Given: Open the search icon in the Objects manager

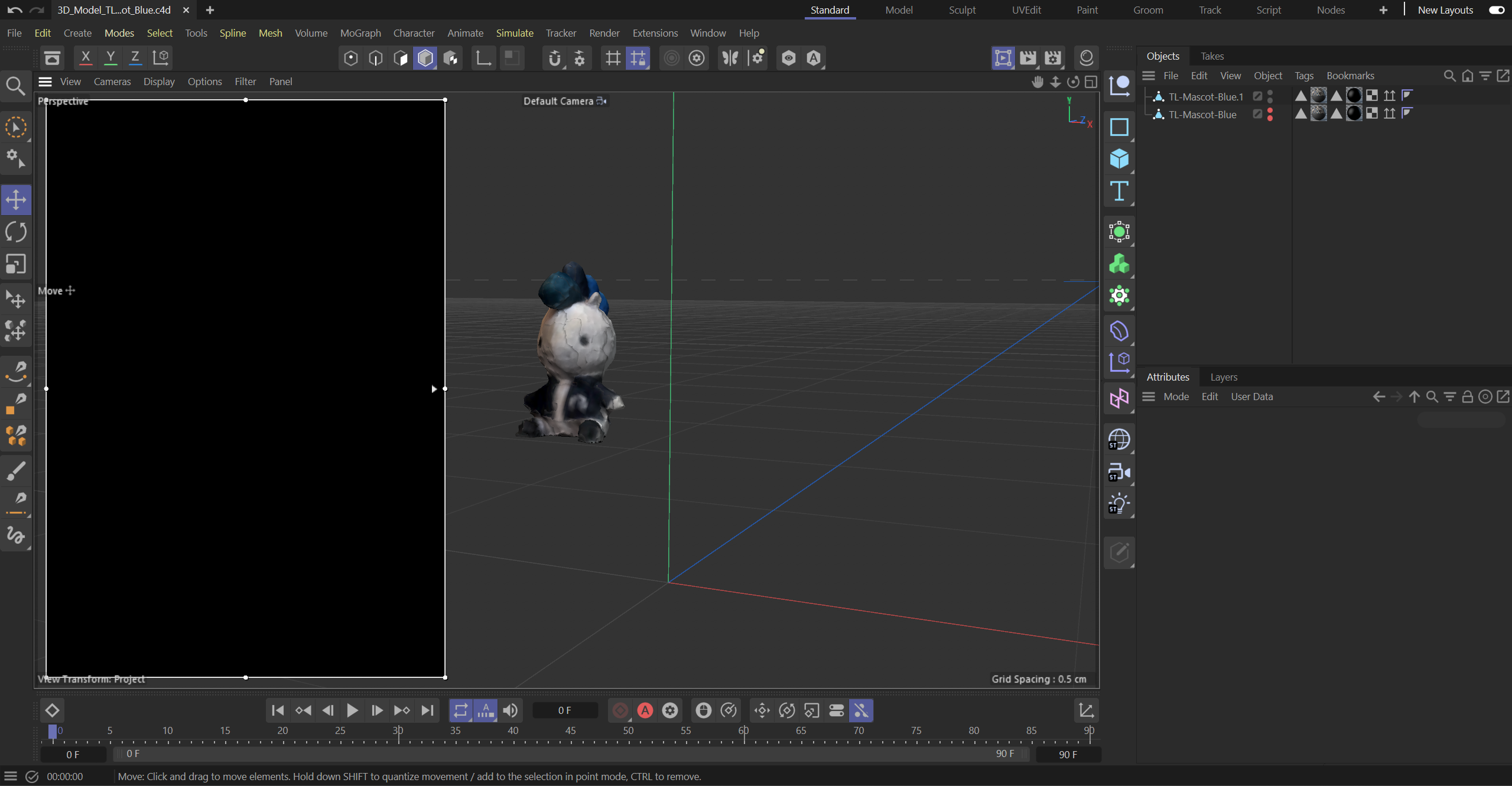Looking at the screenshot, I should [1449, 76].
